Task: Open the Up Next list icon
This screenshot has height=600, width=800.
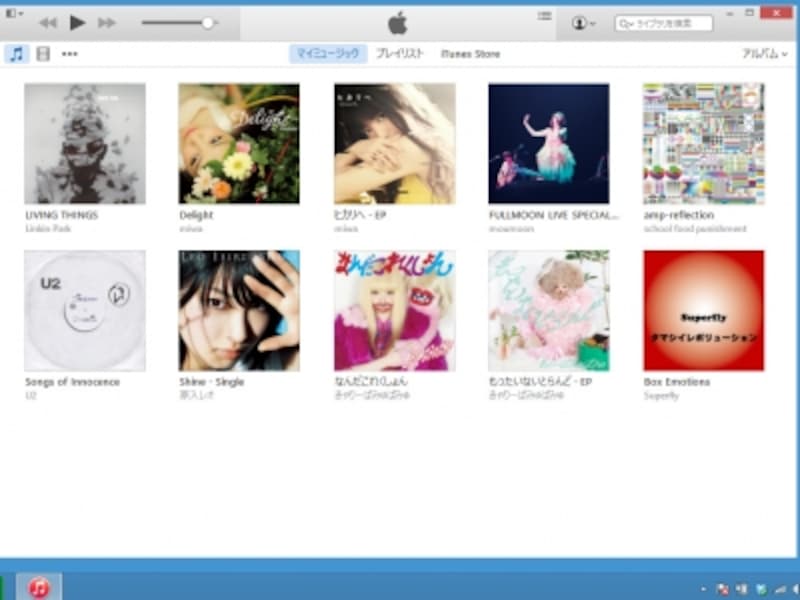Action: click(x=544, y=16)
